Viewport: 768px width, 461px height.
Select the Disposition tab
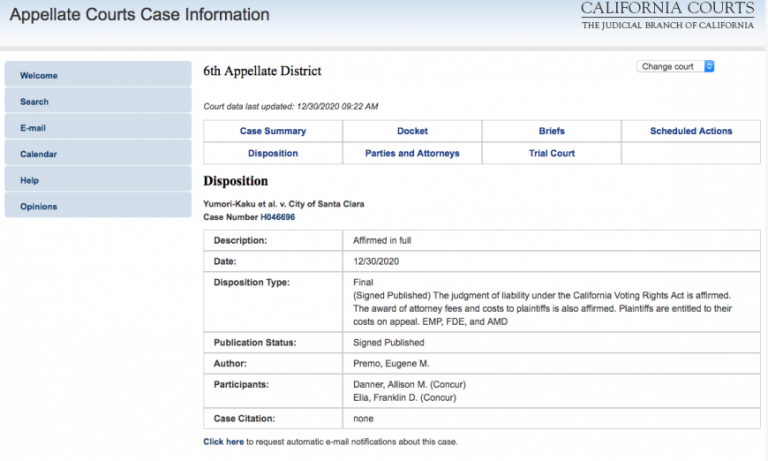[273, 153]
